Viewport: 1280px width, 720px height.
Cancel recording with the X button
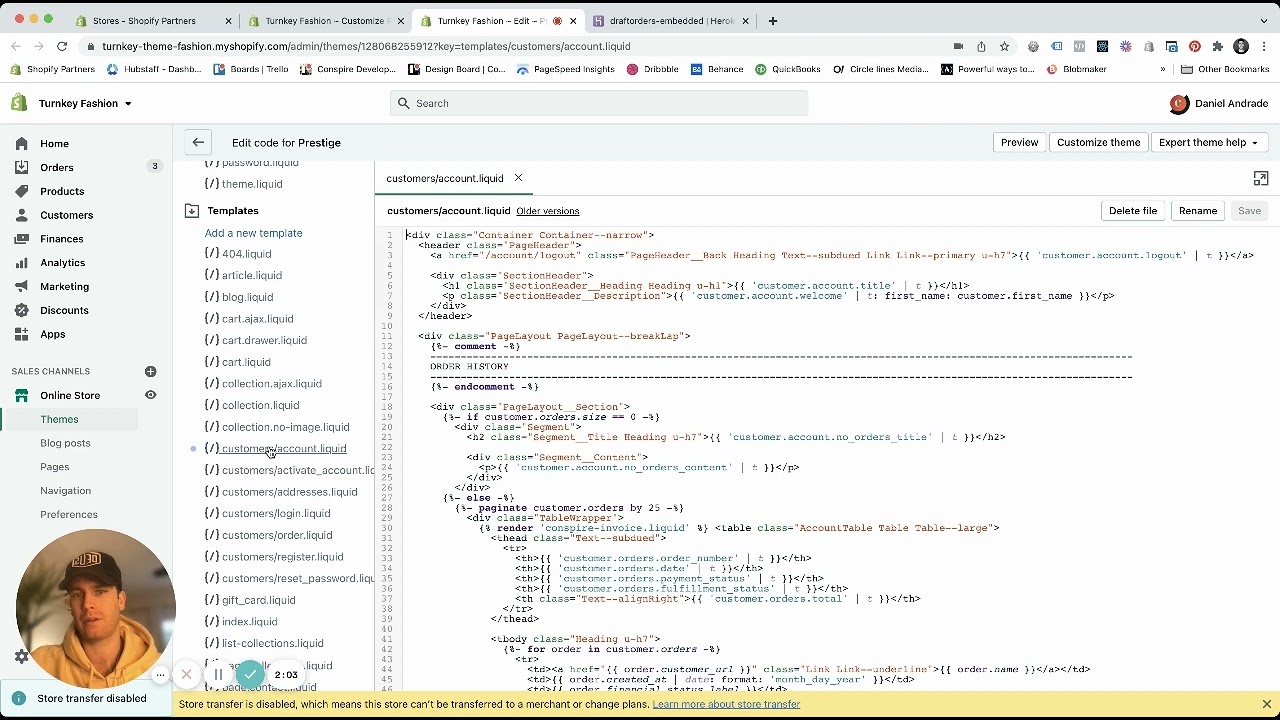click(186, 675)
